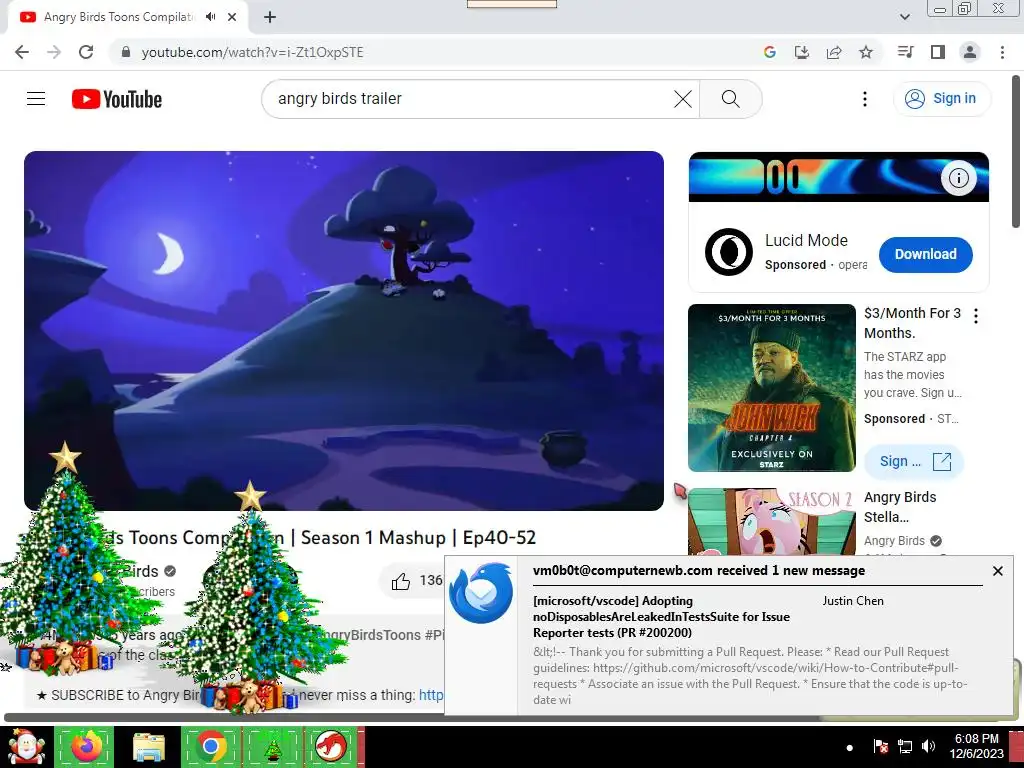The width and height of the screenshot is (1024, 768).
Task: Click page vertical scrollbar
Action: tap(1016, 153)
